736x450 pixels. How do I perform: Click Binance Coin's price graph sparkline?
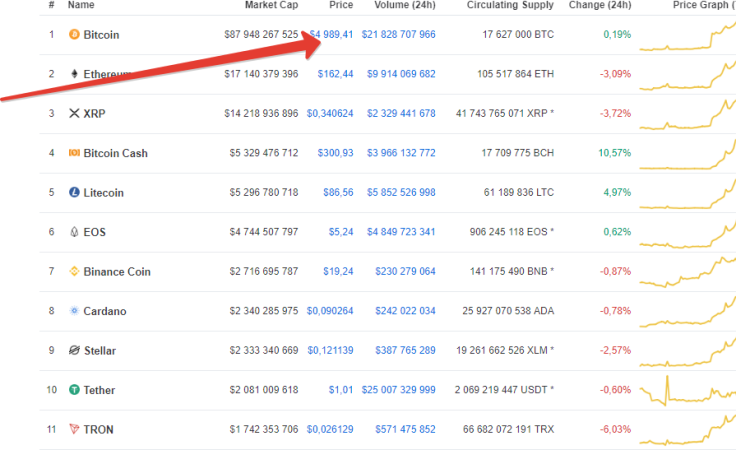coord(688,271)
